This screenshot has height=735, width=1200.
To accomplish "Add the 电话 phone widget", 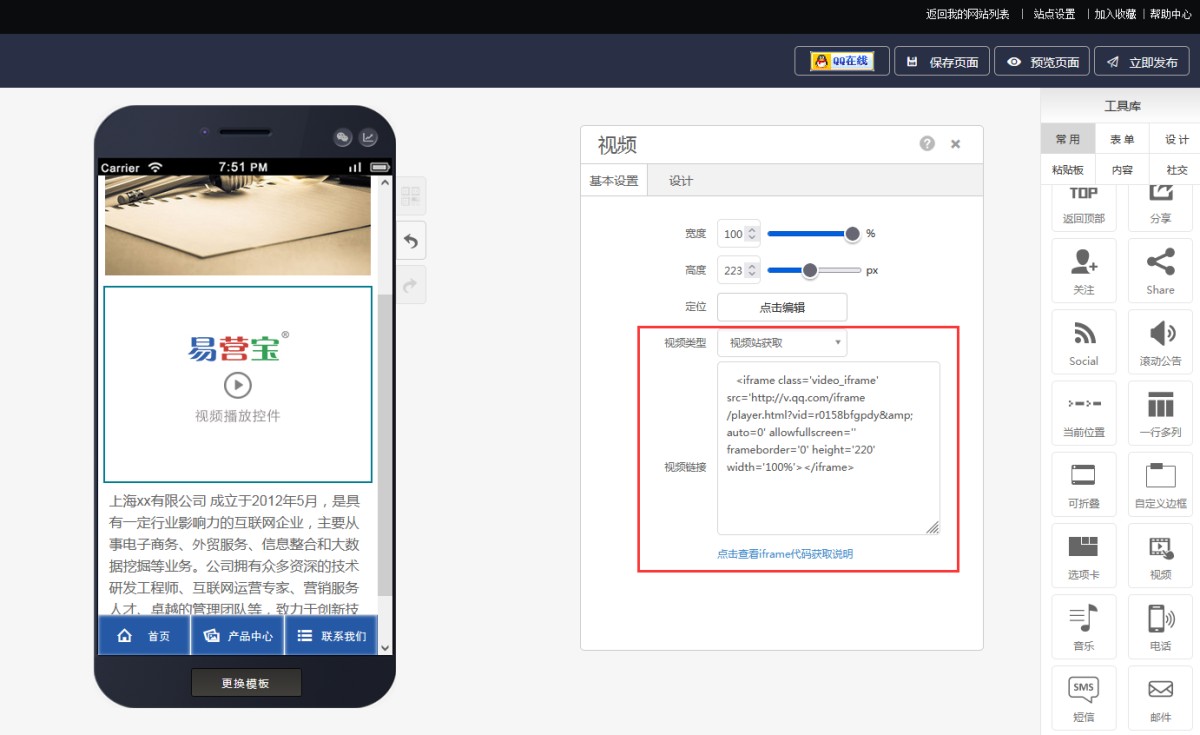I will [1160, 626].
